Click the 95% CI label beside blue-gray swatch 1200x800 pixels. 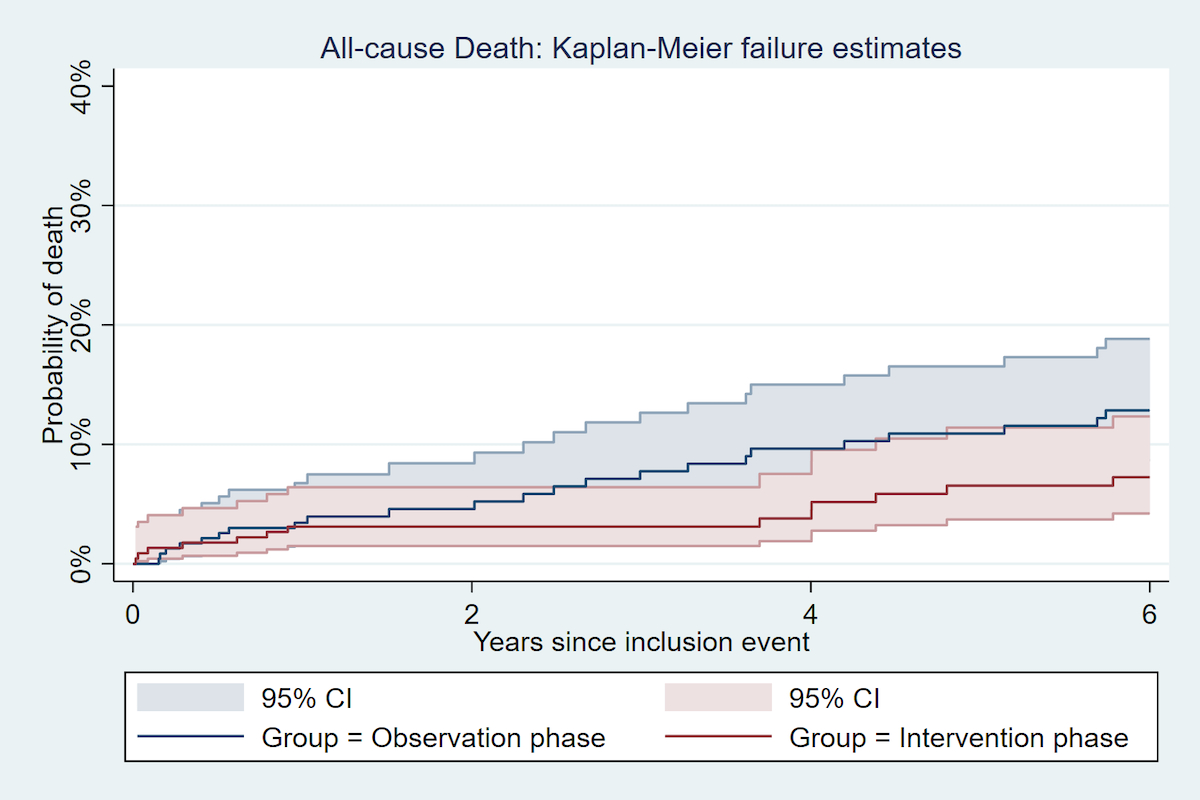pyautogui.click(x=307, y=697)
